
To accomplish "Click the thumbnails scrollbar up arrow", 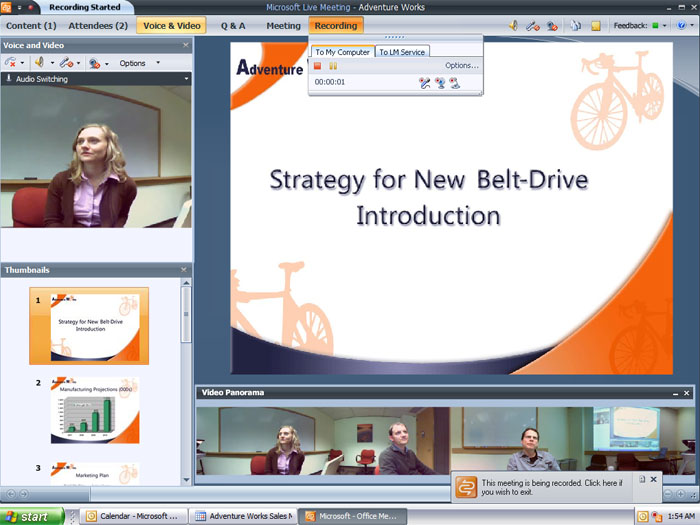I will (x=186, y=283).
